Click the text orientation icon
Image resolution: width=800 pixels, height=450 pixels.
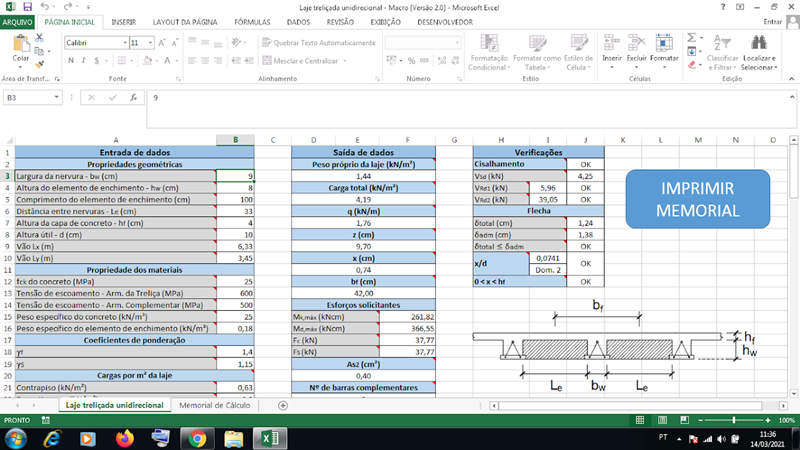(236, 43)
